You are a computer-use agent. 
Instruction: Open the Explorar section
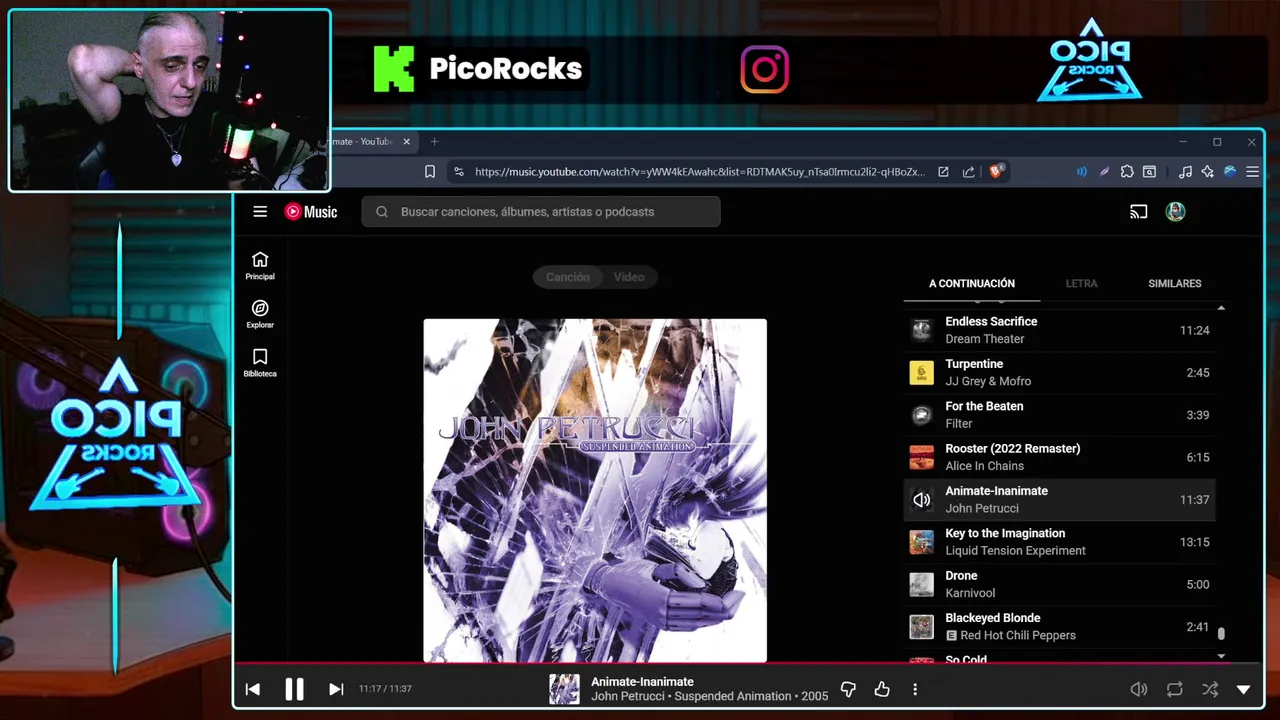tap(260, 314)
